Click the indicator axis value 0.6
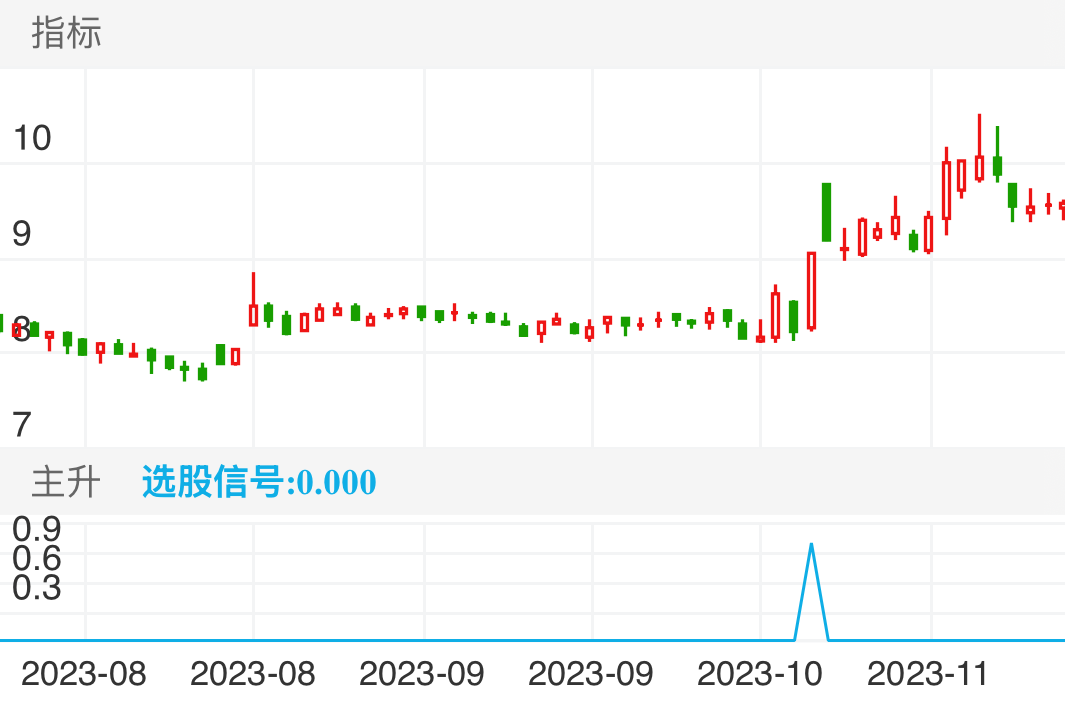This screenshot has height=708, width=1065. tap(37, 559)
